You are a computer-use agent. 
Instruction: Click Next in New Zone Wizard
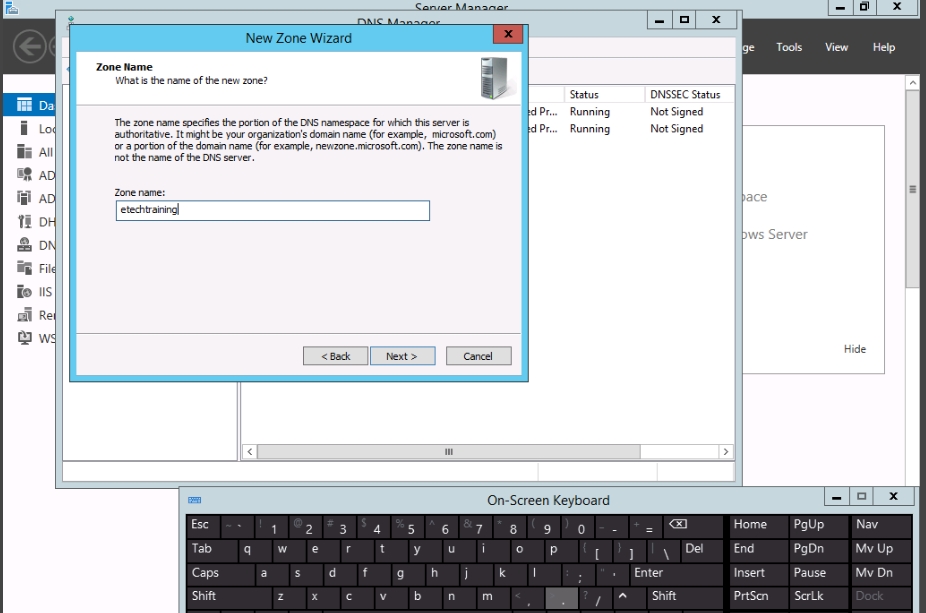click(x=401, y=356)
